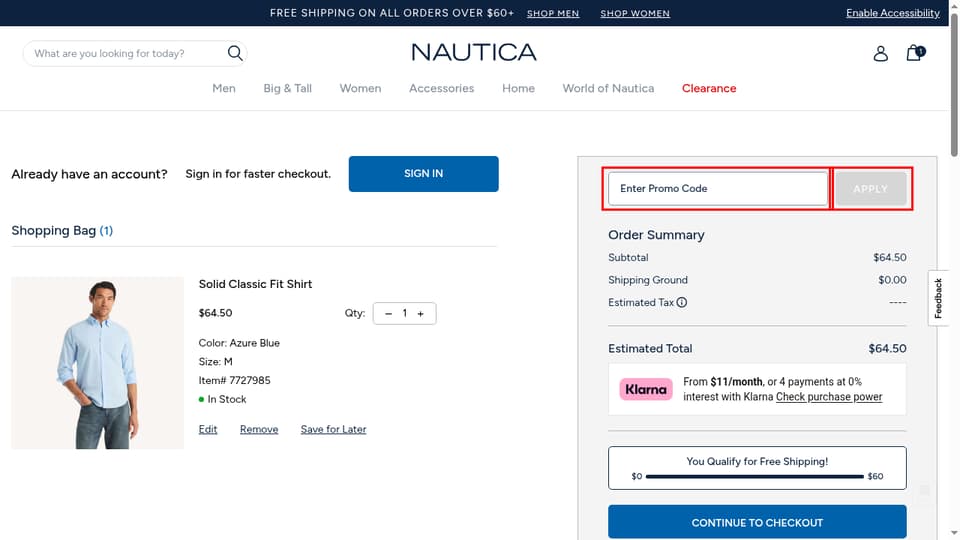The height and width of the screenshot is (540, 960).
Task: Increase shirt quantity with plus button
Action: (421, 313)
